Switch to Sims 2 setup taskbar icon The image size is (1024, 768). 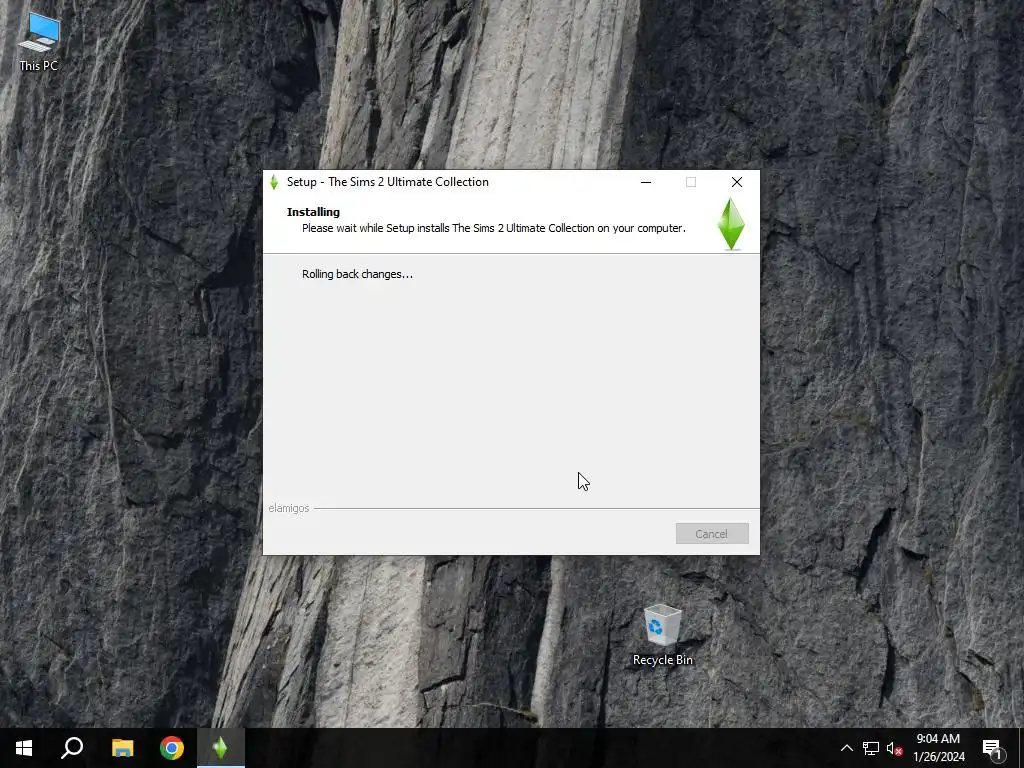click(x=221, y=748)
